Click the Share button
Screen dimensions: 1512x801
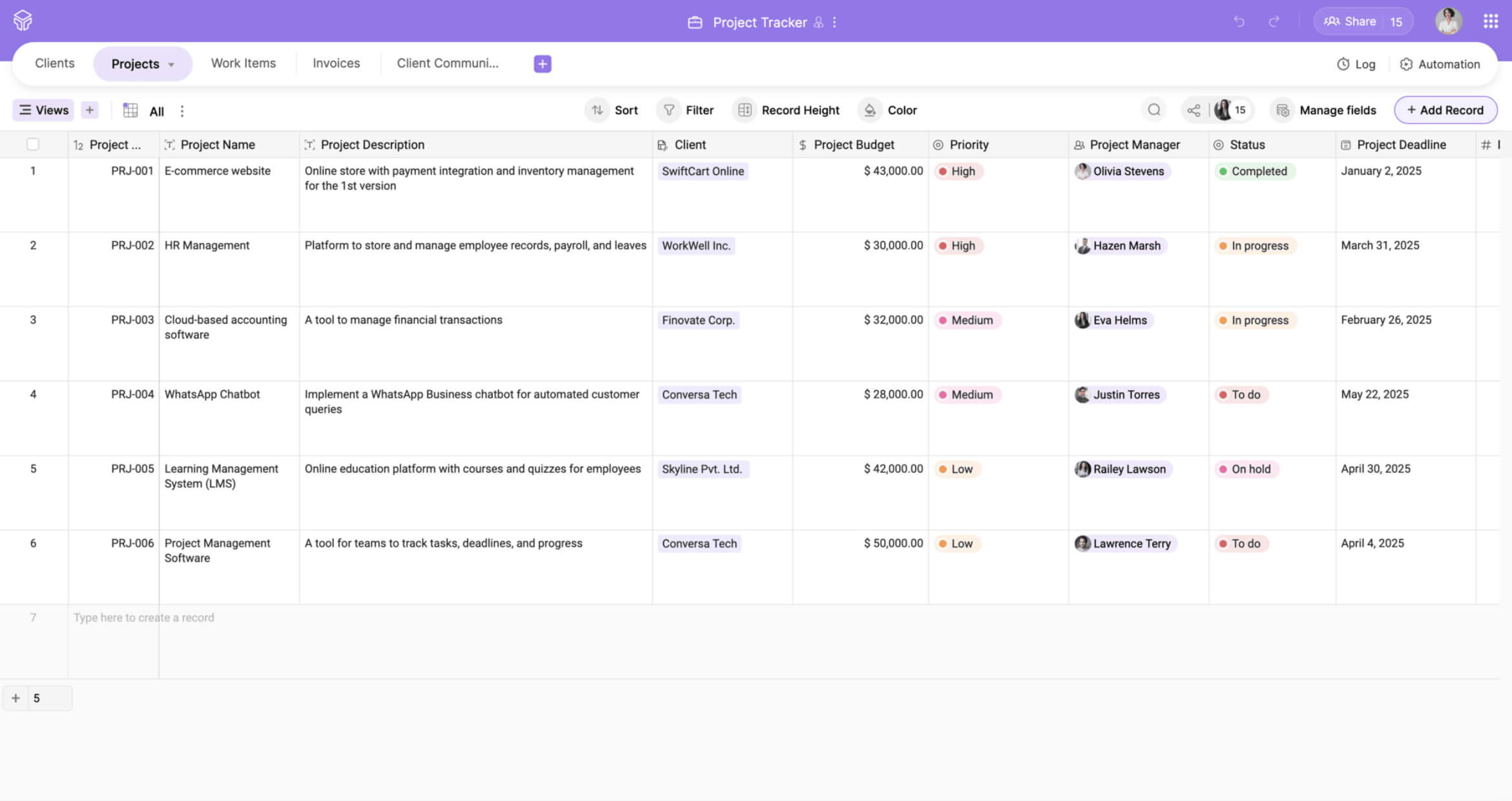(x=1349, y=21)
